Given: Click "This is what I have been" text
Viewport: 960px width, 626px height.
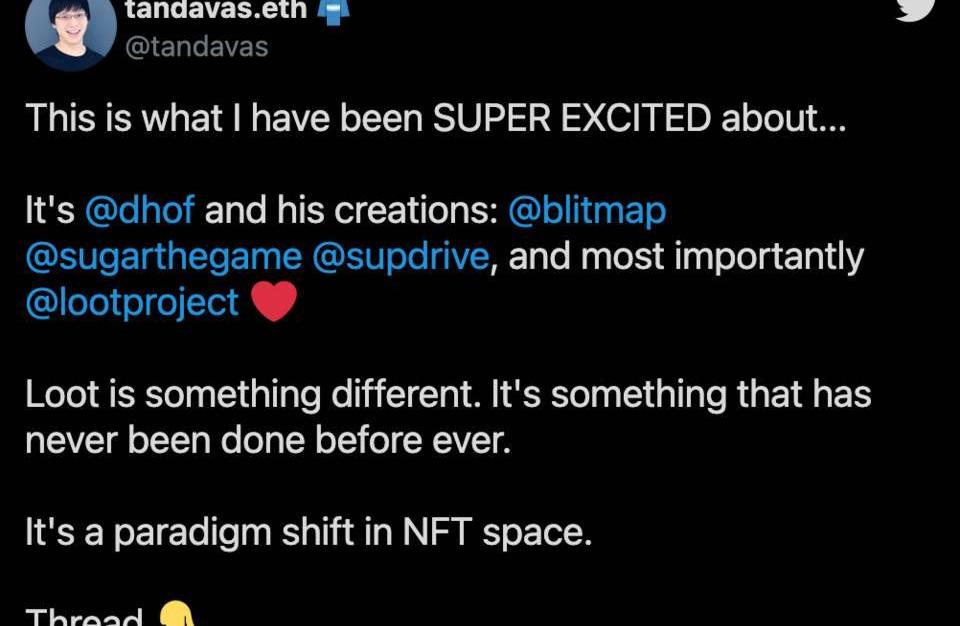Looking at the screenshot, I should 224,119.
